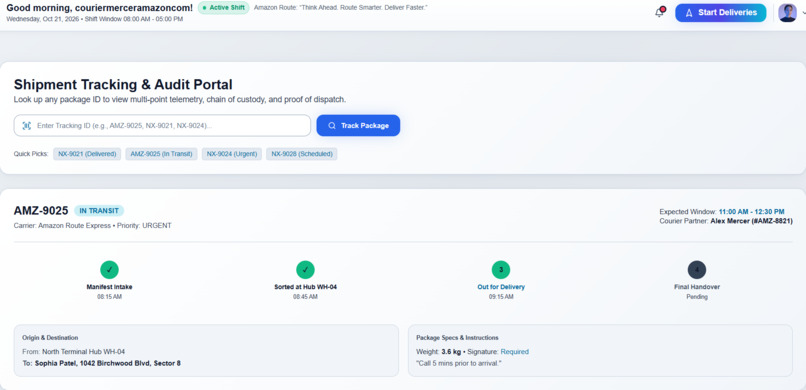Click signature Required link

pyautogui.click(x=515, y=352)
